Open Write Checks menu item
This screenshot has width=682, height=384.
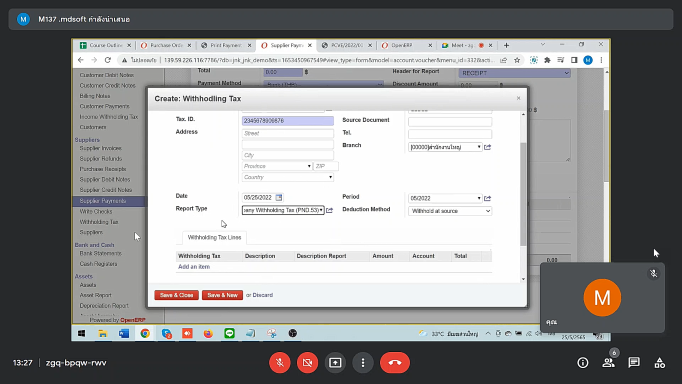click(x=96, y=211)
